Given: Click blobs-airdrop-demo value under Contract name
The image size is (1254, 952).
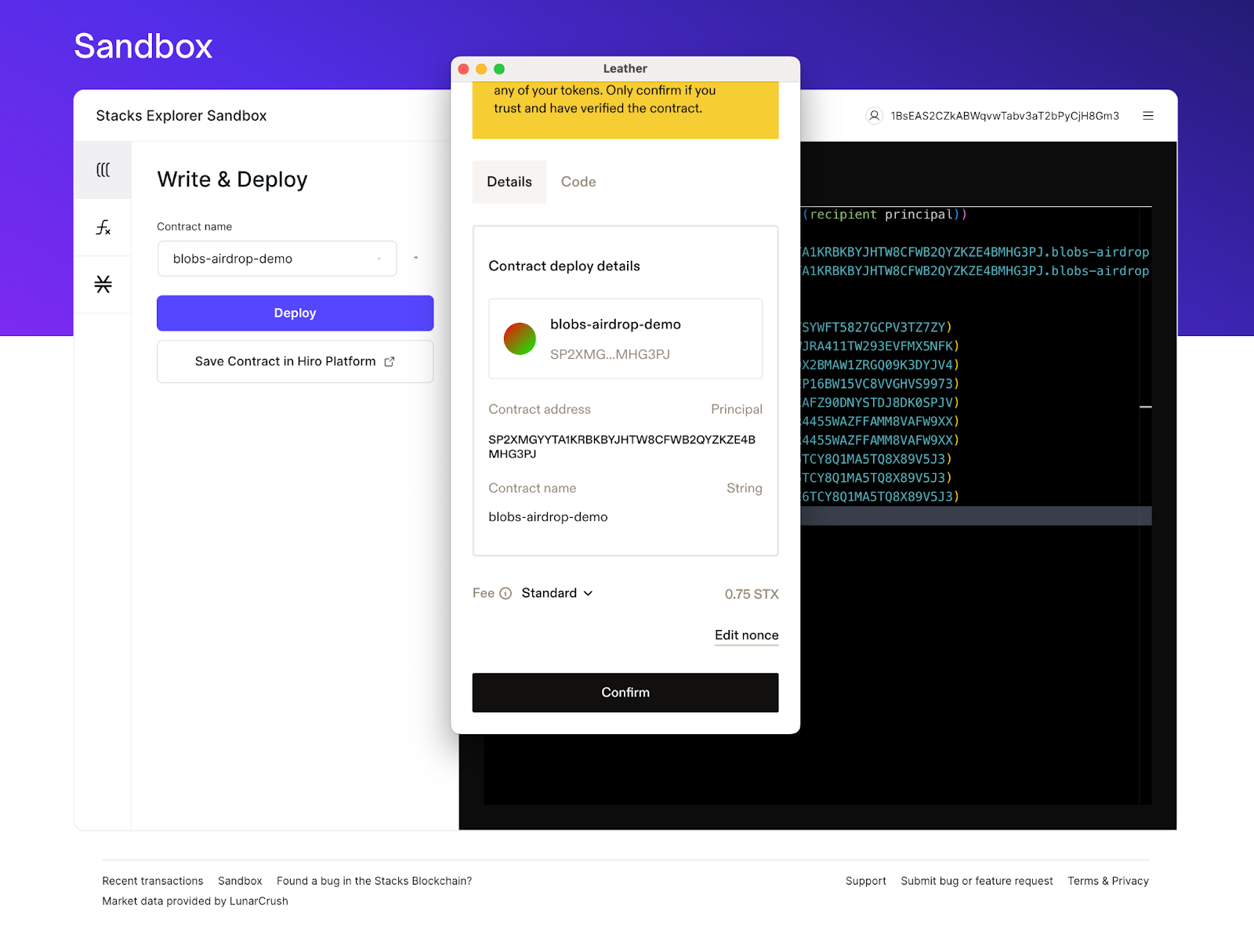Looking at the screenshot, I should pyautogui.click(x=548, y=517).
